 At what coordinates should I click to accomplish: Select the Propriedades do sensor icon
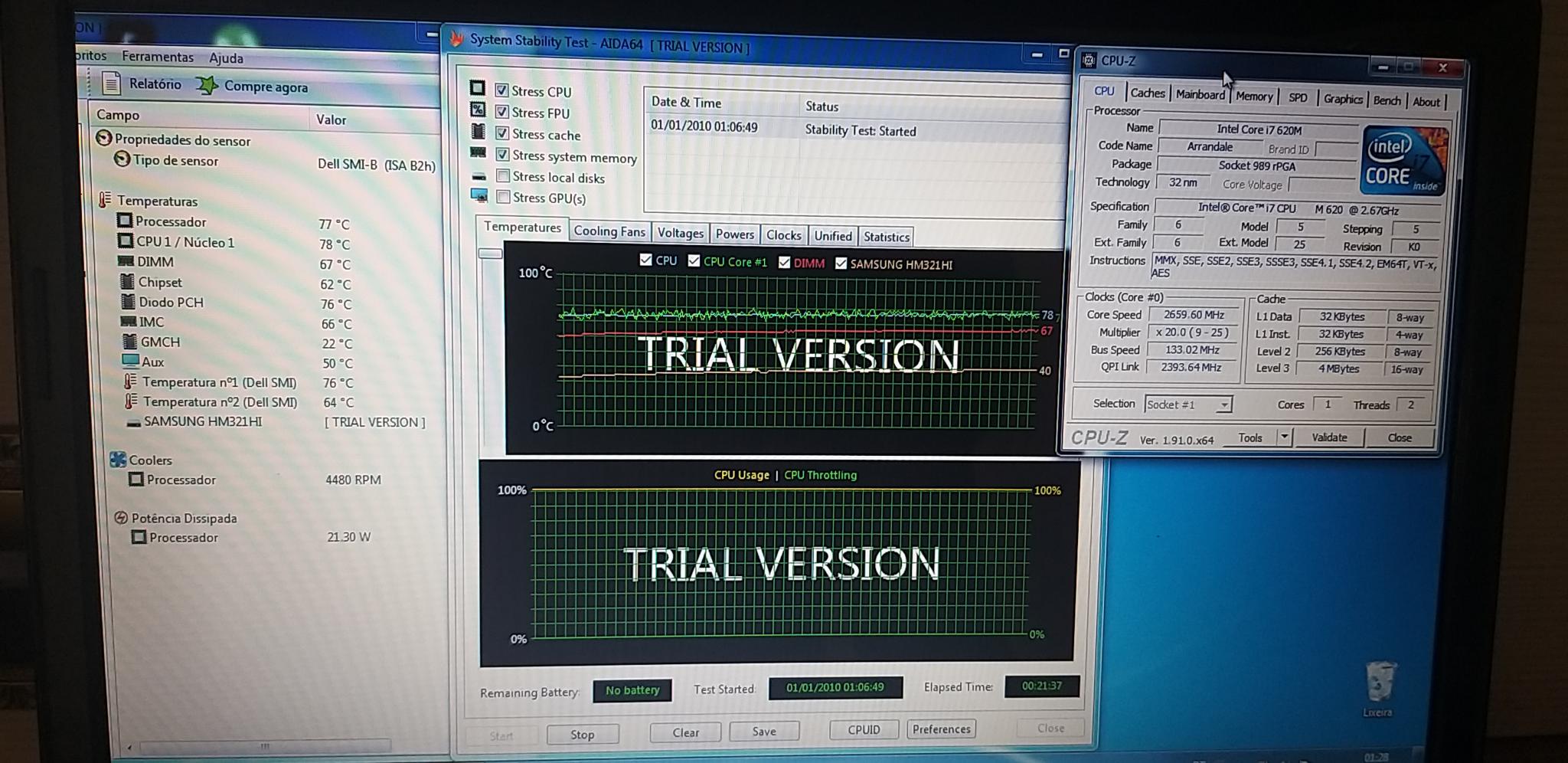(x=103, y=139)
